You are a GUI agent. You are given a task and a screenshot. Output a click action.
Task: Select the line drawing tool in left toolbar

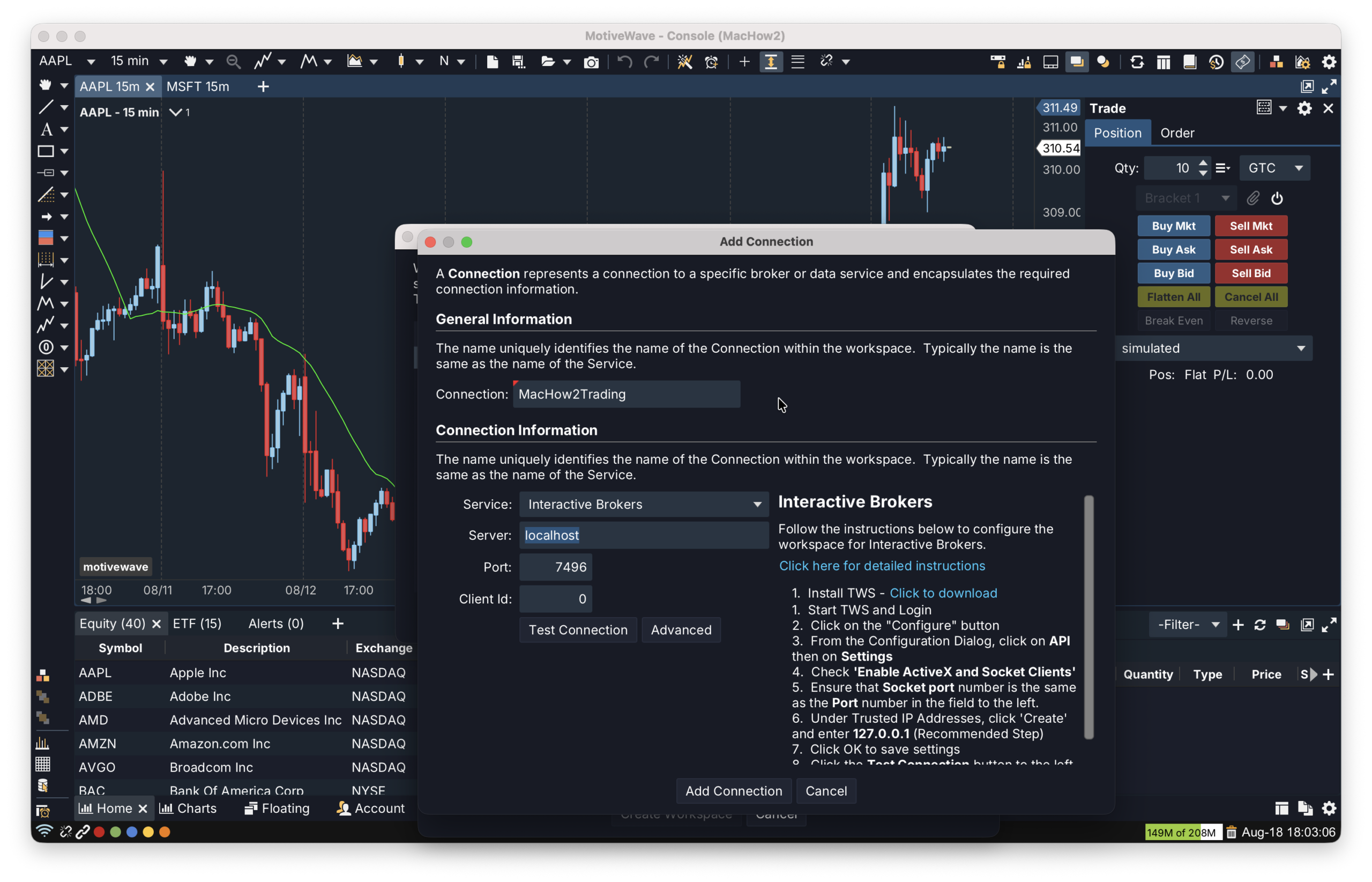(x=46, y=107)
